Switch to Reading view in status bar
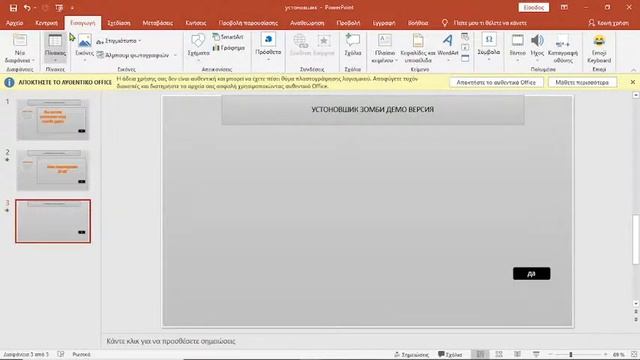This screenshot has width=640, height=360. [518, 354]
